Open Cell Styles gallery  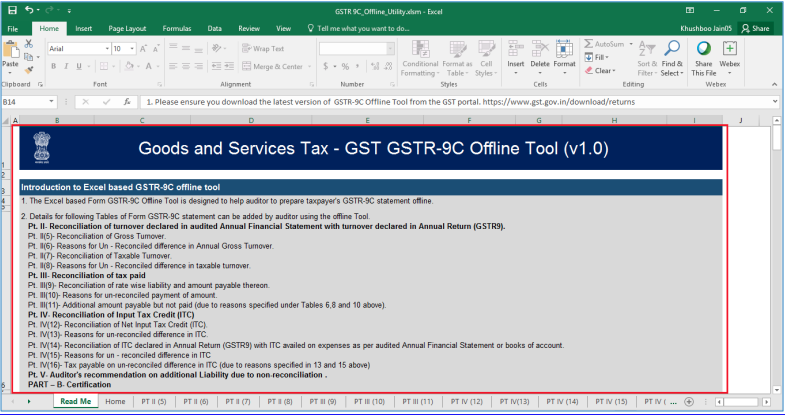coord(486,59)
